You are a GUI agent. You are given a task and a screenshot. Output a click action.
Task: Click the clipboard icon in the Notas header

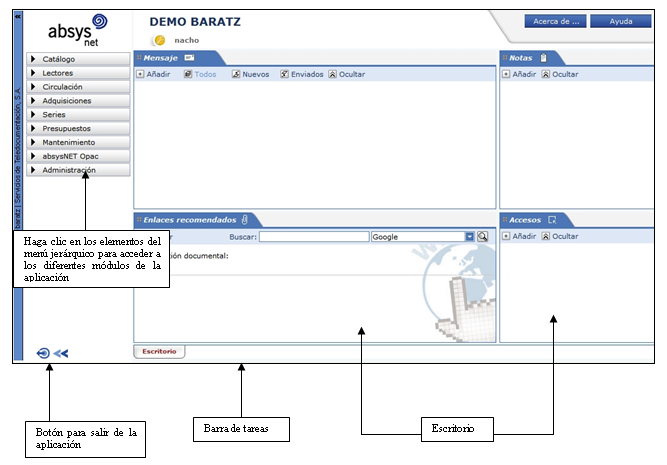coord(544,57)
